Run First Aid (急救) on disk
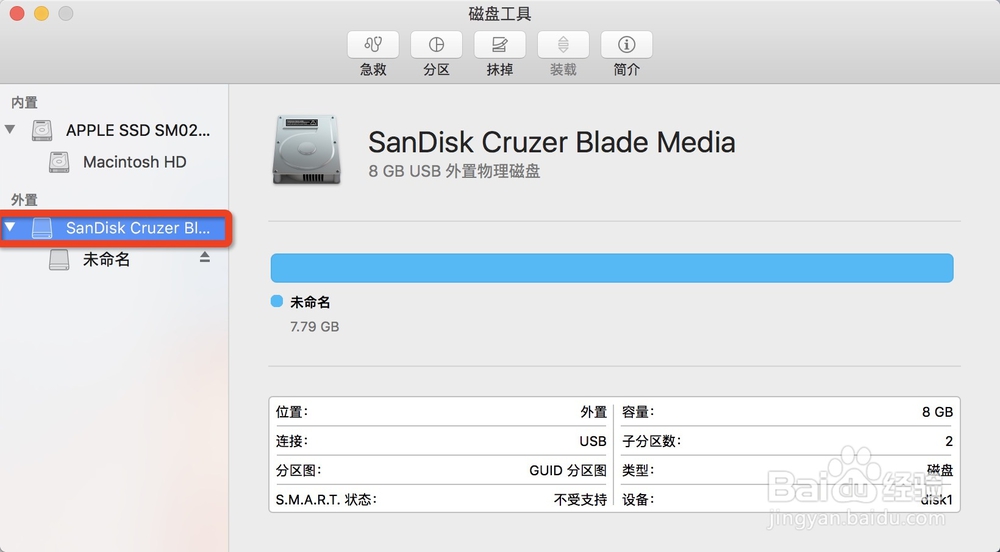Viewport: 1000px width, 552px height. click(x=373, y=45)
